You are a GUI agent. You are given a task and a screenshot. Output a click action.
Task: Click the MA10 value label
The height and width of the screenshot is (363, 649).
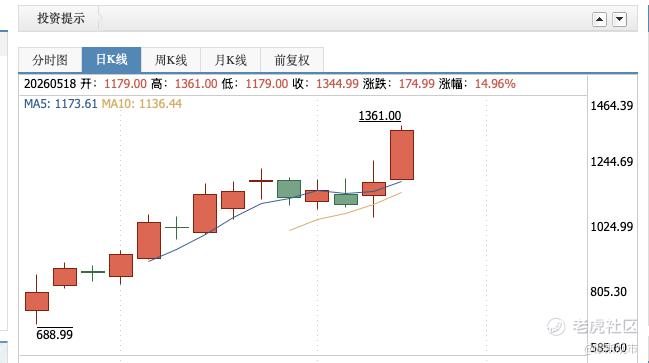coord(142,103)
